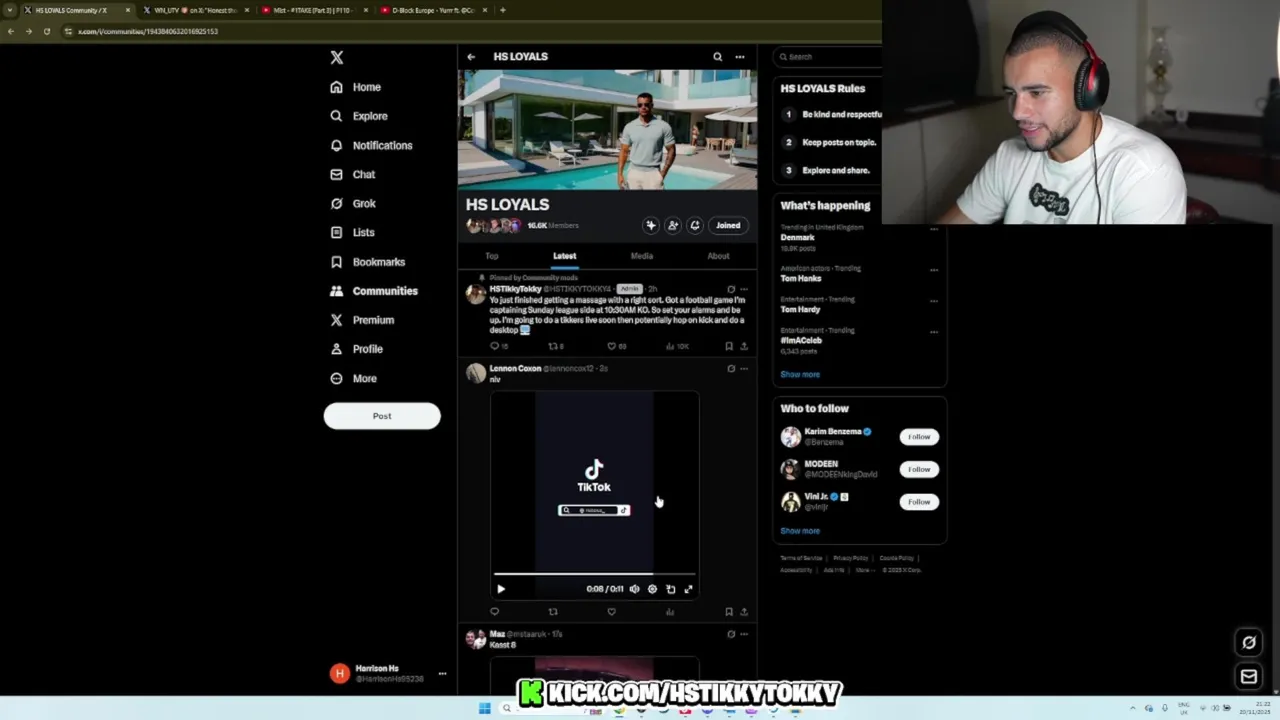Seek on the video progress bar
1280x720 pixels.
pos(594,575)
